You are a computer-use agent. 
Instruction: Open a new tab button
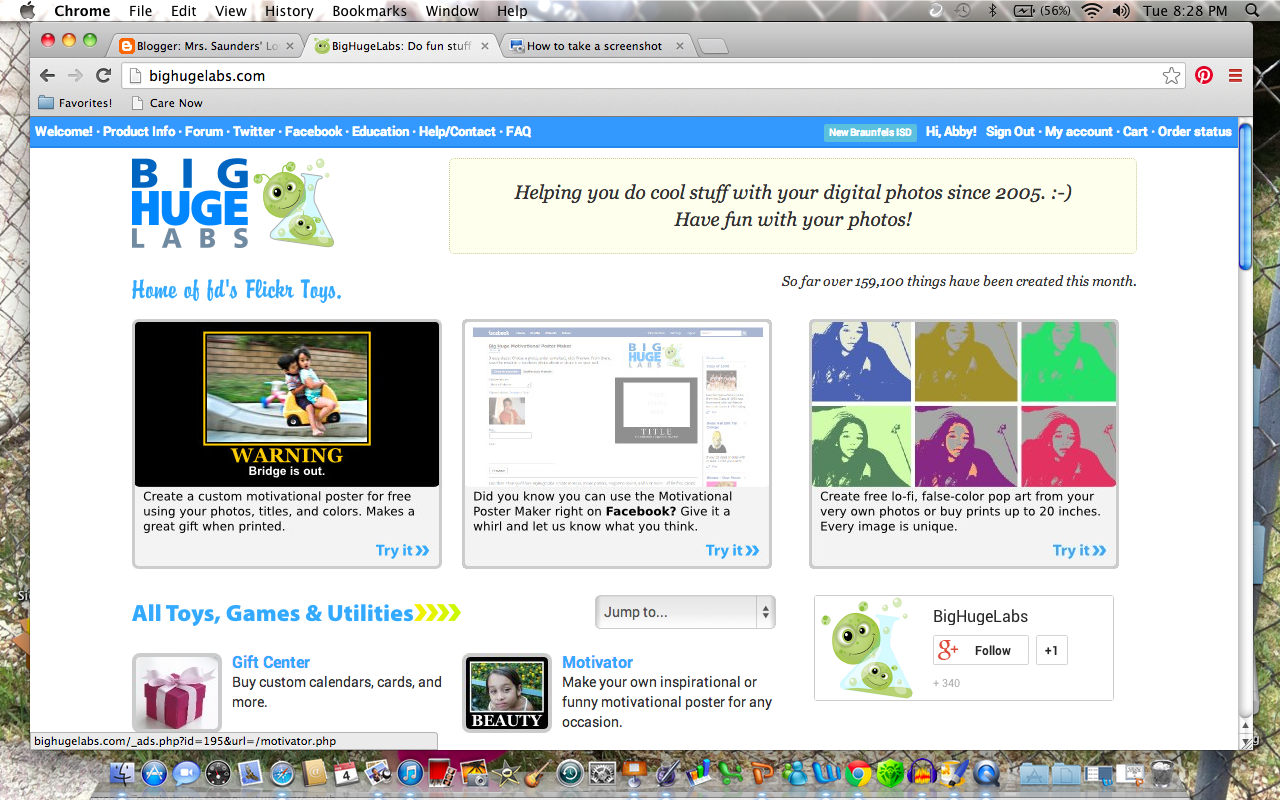(x=712, y=47)
